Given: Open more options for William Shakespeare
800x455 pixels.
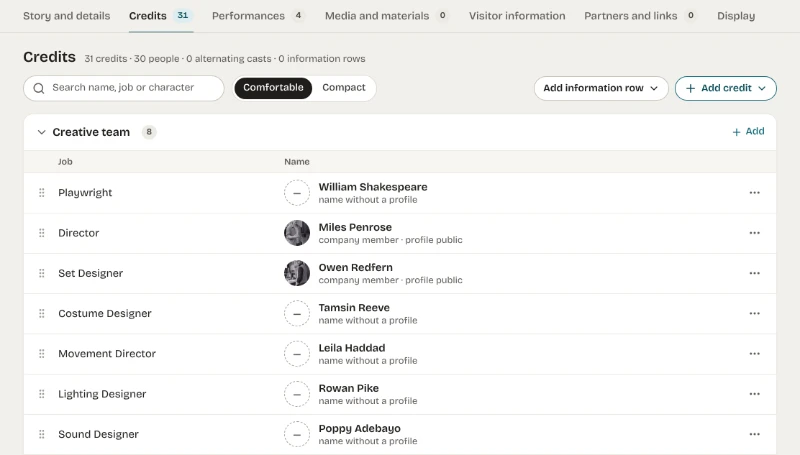Looking at the screenshot, I should coord(755,193).
